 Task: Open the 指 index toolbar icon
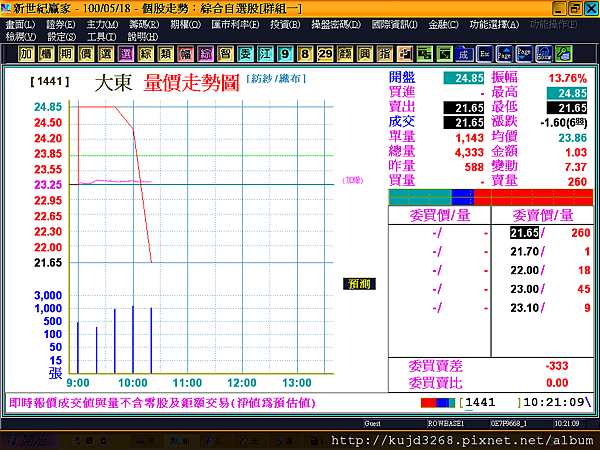tap(385, 54)
